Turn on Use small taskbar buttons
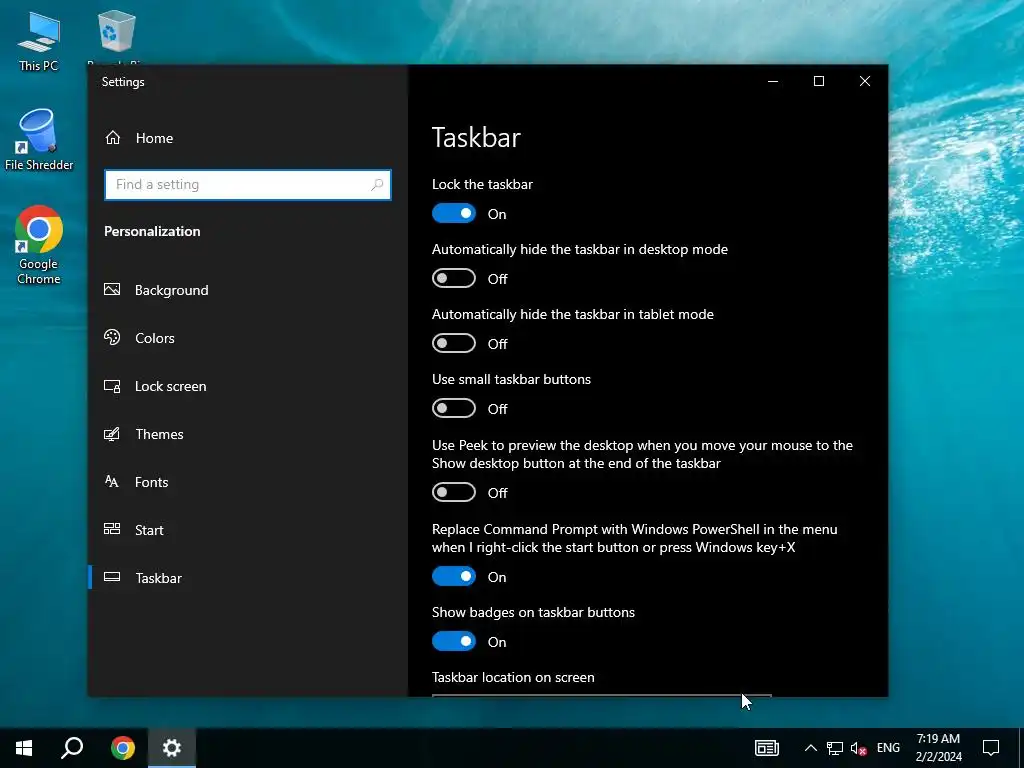The width and height of the screenshot is (1024, 768). [x=454, y=408]
